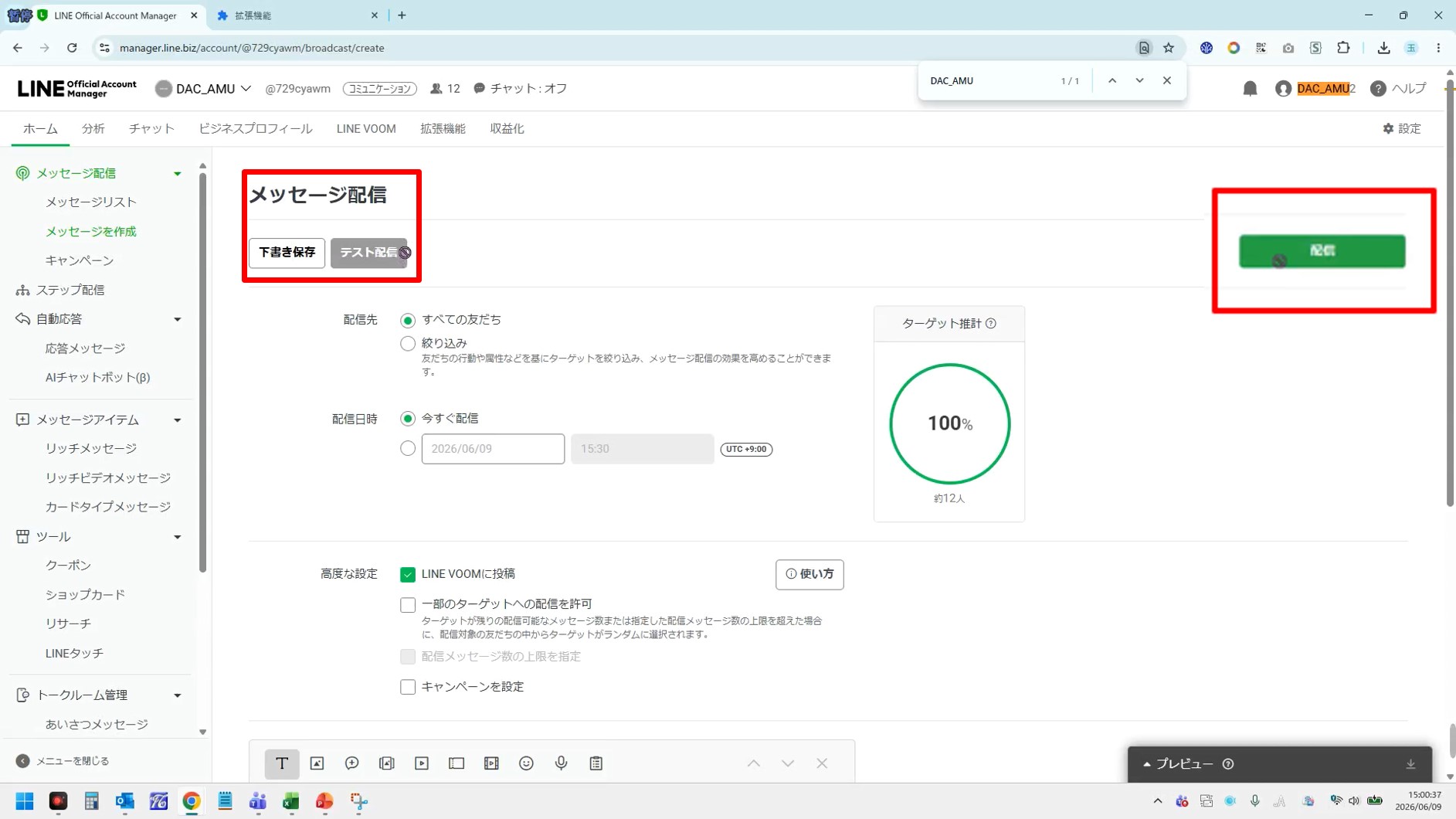Image resolution: width=1456 pixels, height=819 pixels.
Task: Open the ビジネスプロフィール tab
Action: 256,129
